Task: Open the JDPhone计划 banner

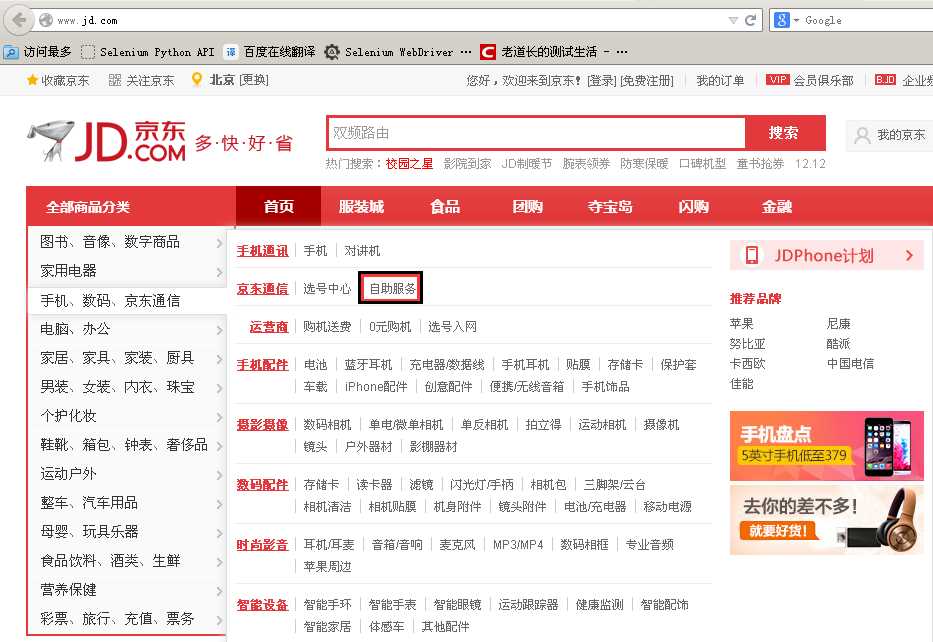Action: [x=826, y=255]
